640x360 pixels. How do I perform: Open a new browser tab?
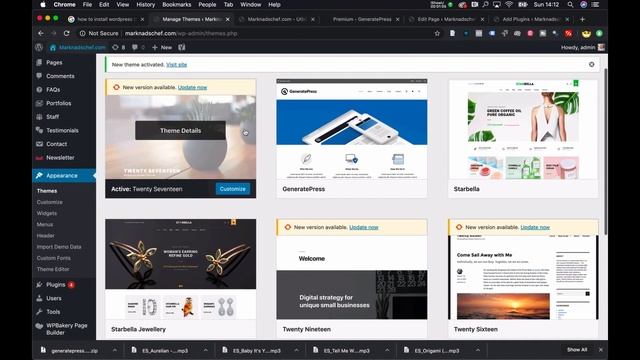click(582, 19)
